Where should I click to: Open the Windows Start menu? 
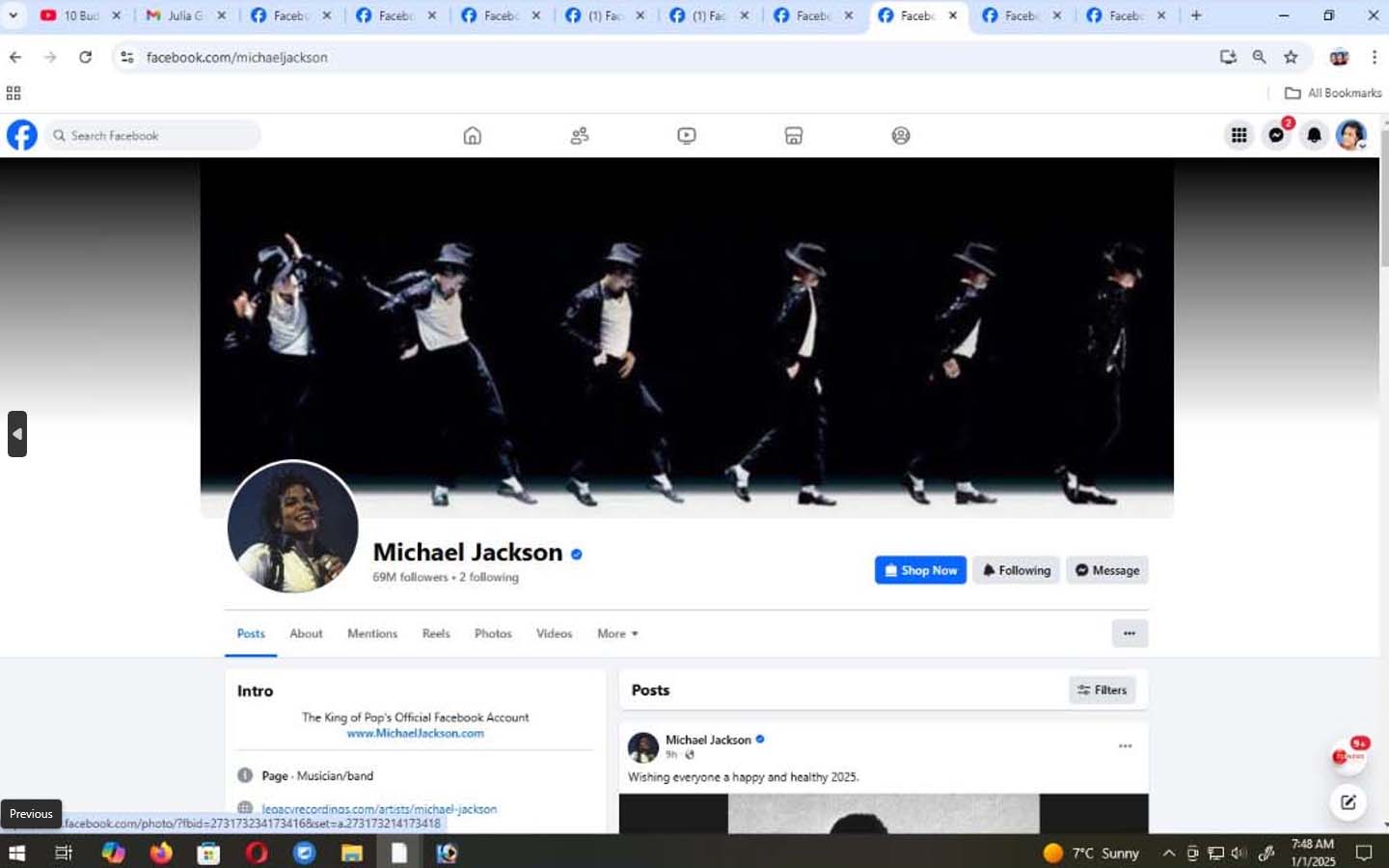coord(16,853)
